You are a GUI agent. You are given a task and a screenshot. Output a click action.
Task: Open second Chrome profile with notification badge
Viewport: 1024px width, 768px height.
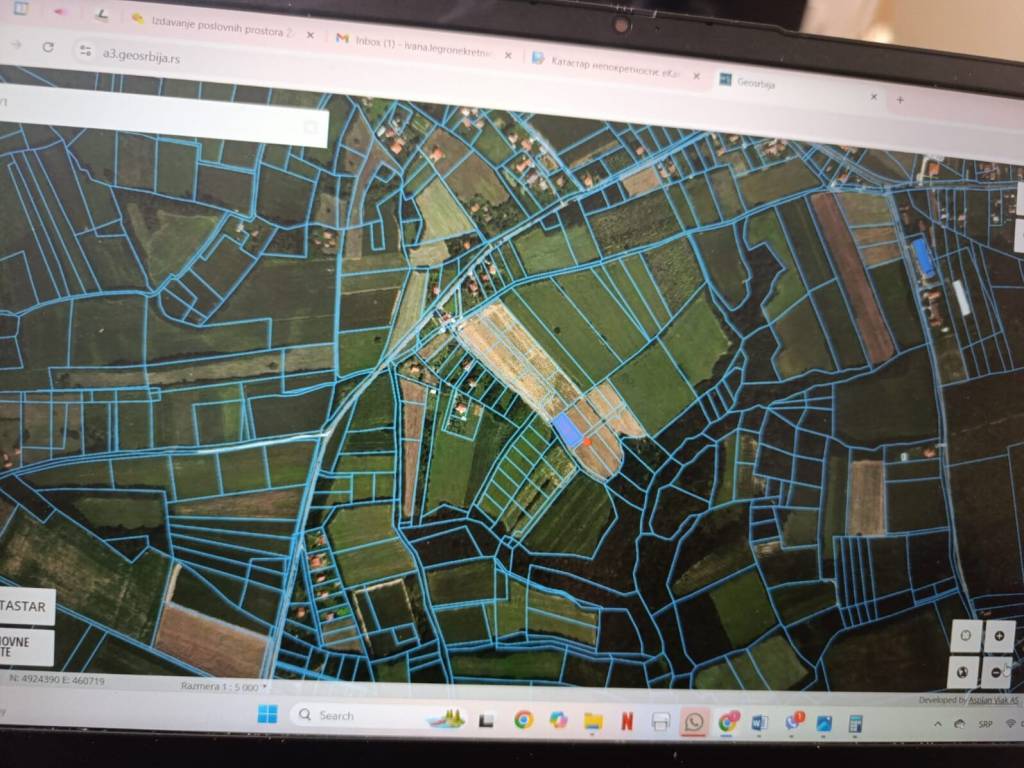(728, 722)
